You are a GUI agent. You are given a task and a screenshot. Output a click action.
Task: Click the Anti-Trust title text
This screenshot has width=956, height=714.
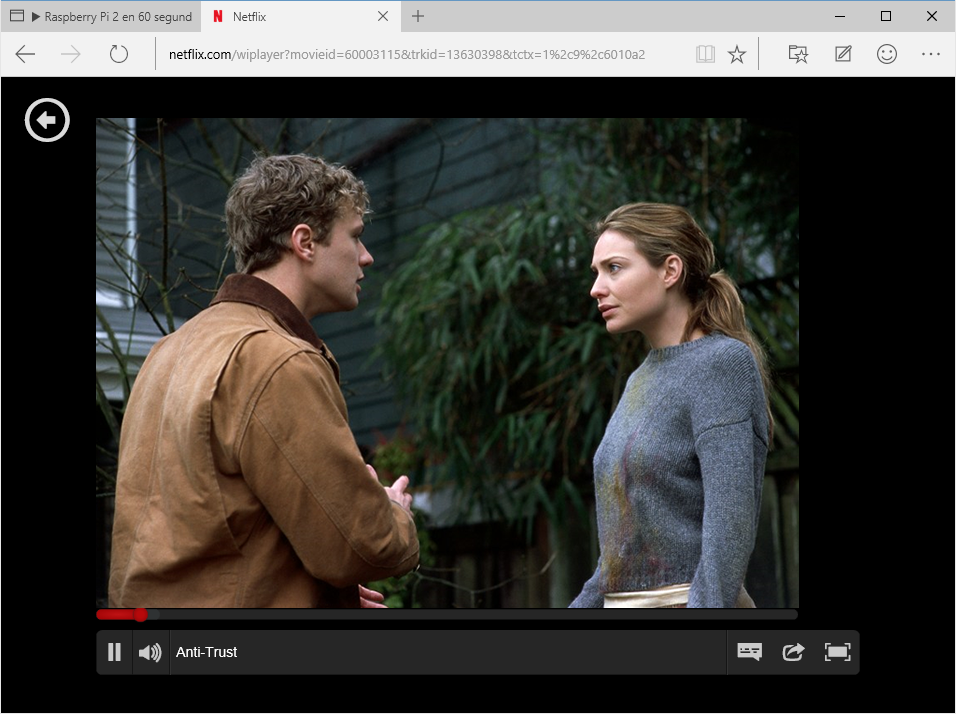tap(206, 652)
